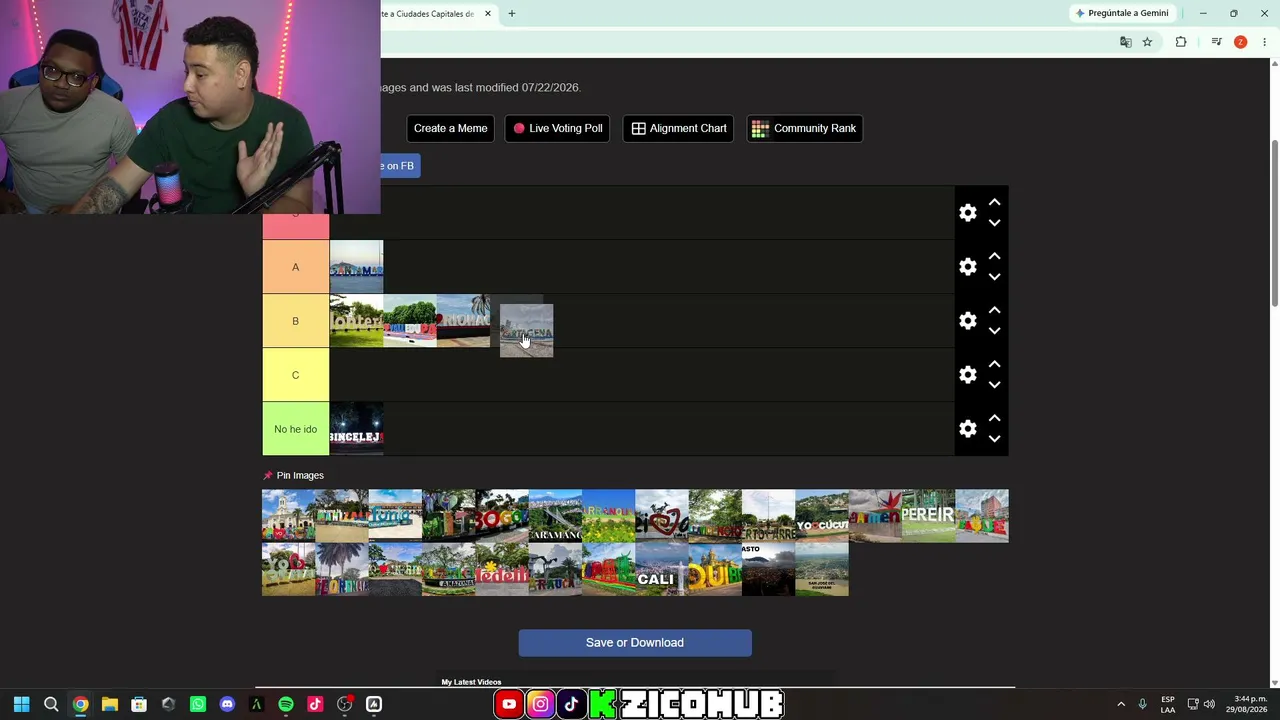Viewport: 1280px width, 720px height.
Task: Open the Alignment Chart view
Action: point(679,128)
